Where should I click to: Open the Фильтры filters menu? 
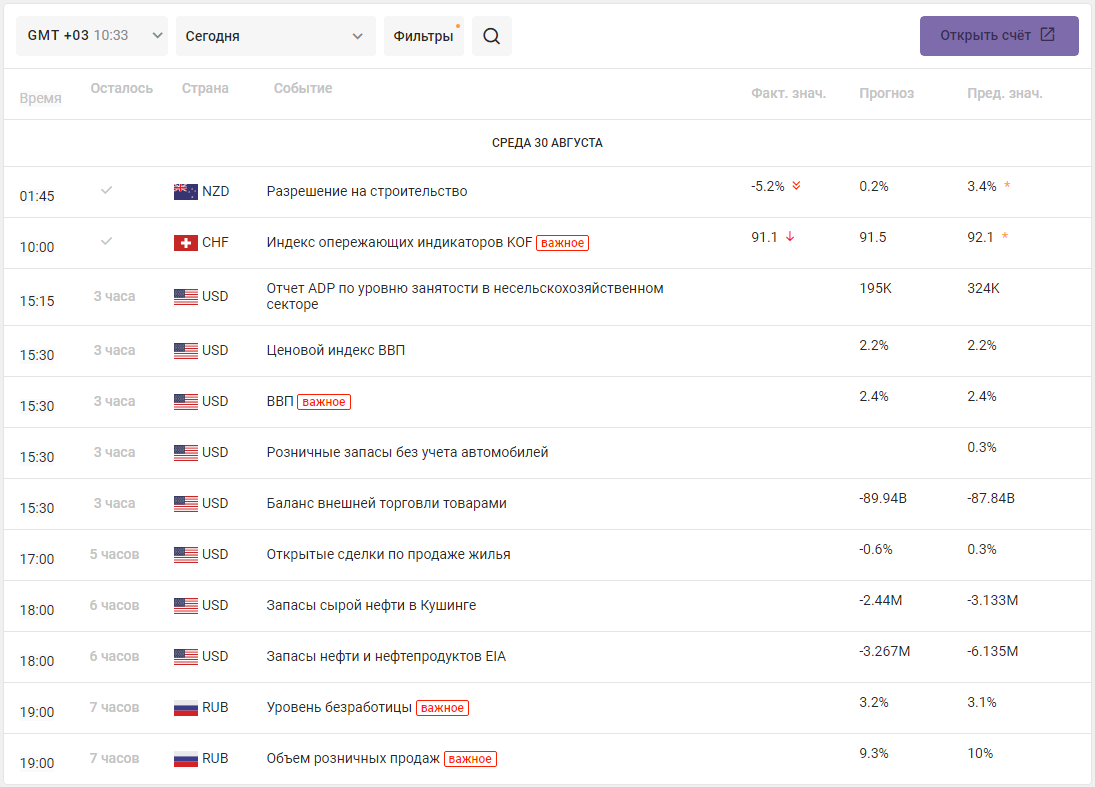coord(423,36)
